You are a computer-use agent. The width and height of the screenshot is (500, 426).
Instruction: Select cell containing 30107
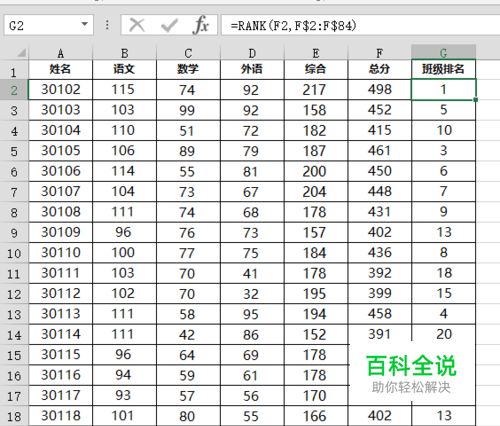(60, 192)
